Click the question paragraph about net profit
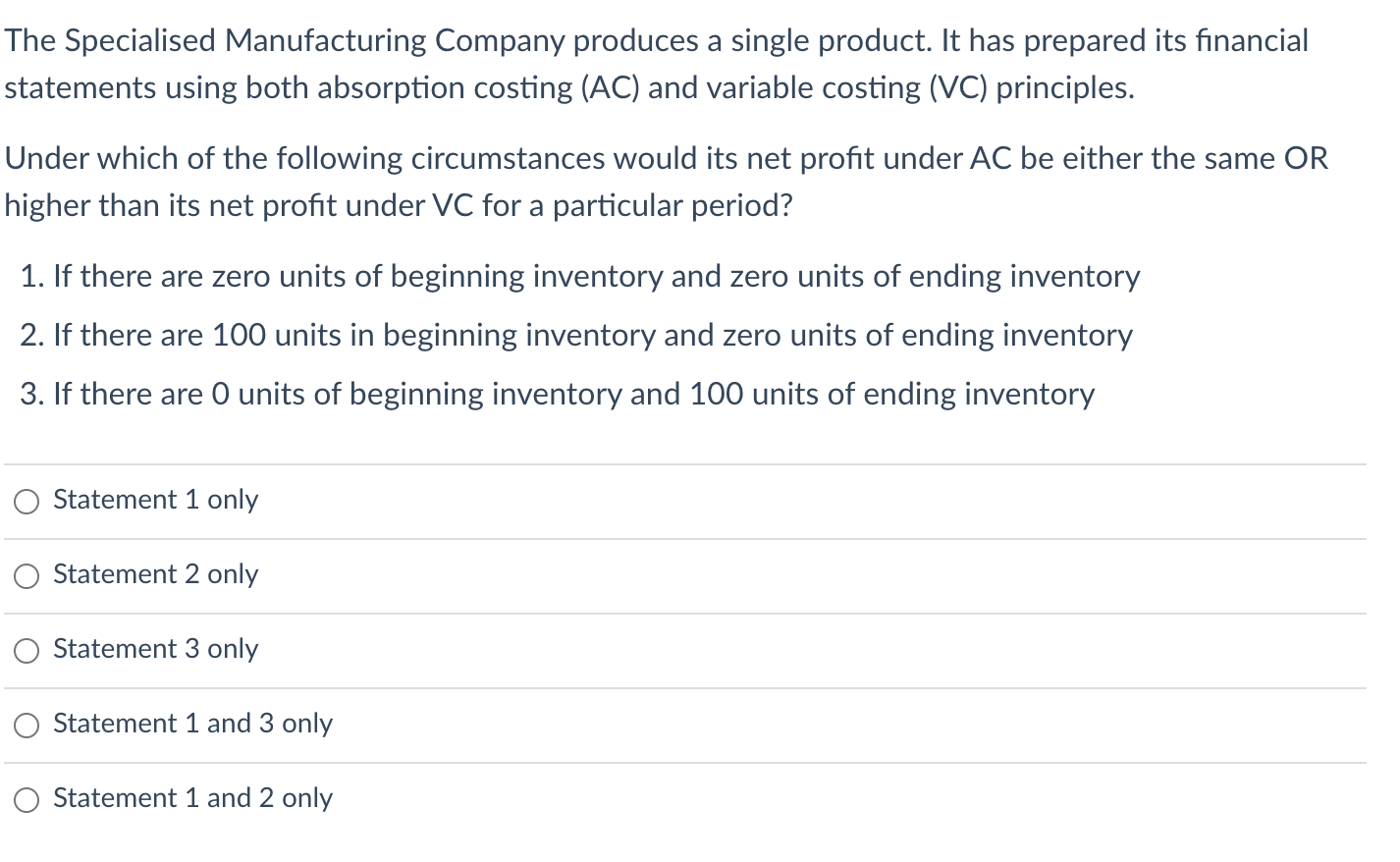 point(668,182)
